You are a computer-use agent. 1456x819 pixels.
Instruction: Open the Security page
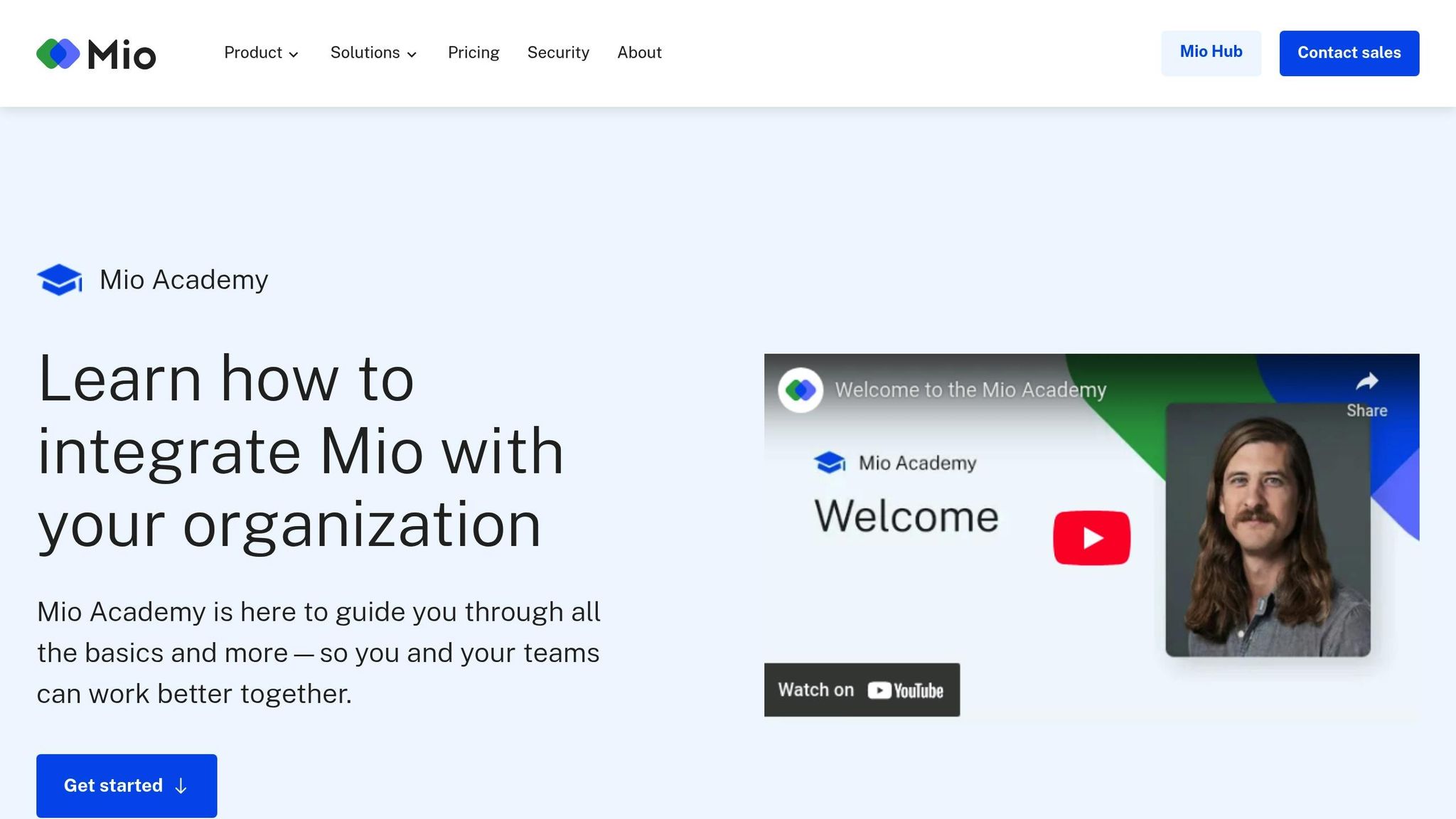pos(558,53)
